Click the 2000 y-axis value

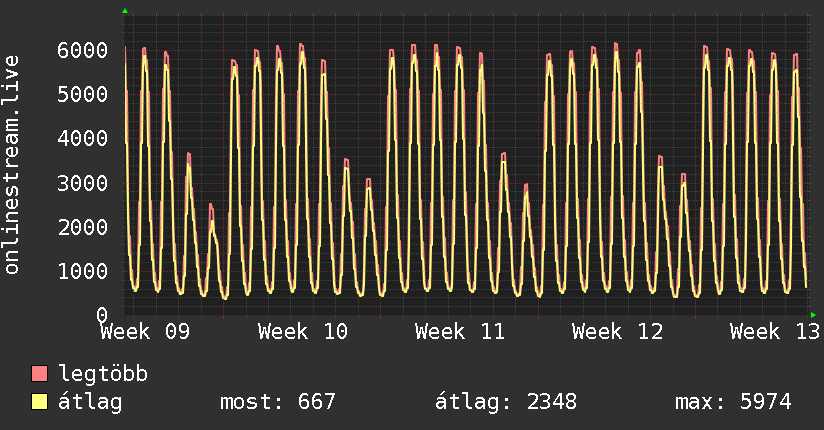pos(83,228)
